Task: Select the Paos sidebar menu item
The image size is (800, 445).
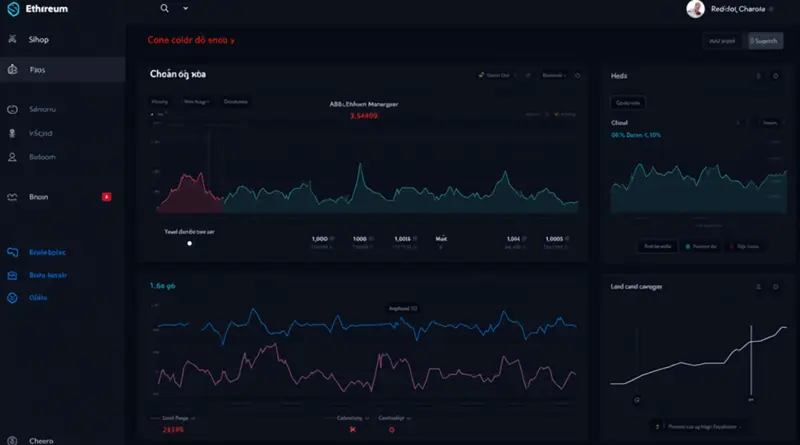Action: [x=37, y=70]
